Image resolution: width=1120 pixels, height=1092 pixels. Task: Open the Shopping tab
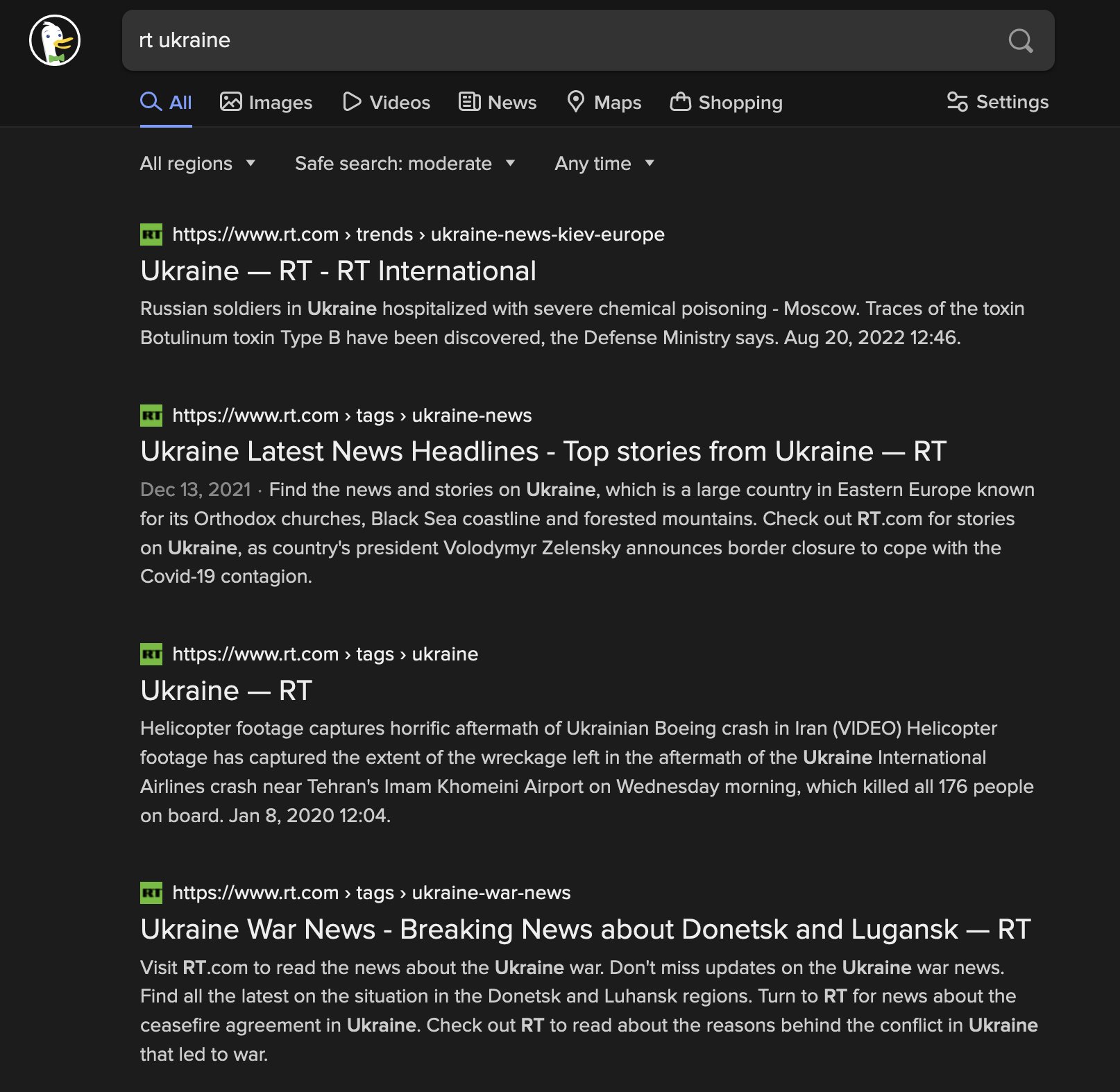(x=727, y=103)
